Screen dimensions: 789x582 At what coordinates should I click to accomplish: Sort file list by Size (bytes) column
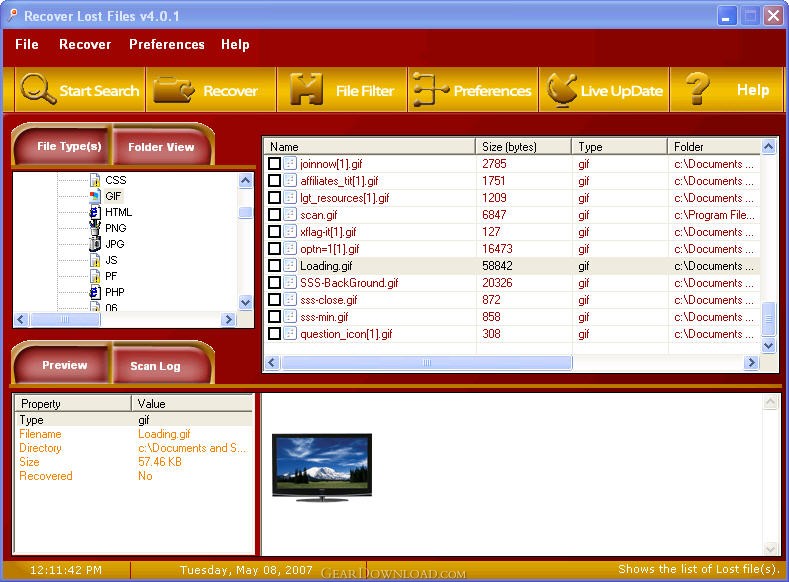point(523,146)
